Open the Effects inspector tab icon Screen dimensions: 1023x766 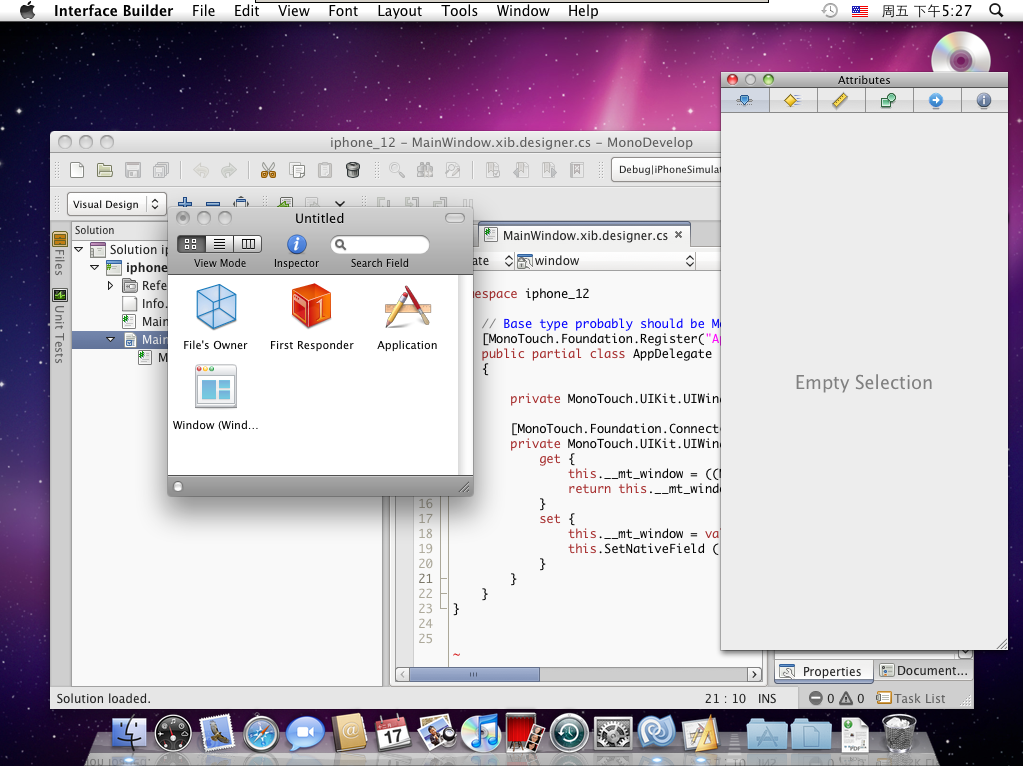pos(792,100)
